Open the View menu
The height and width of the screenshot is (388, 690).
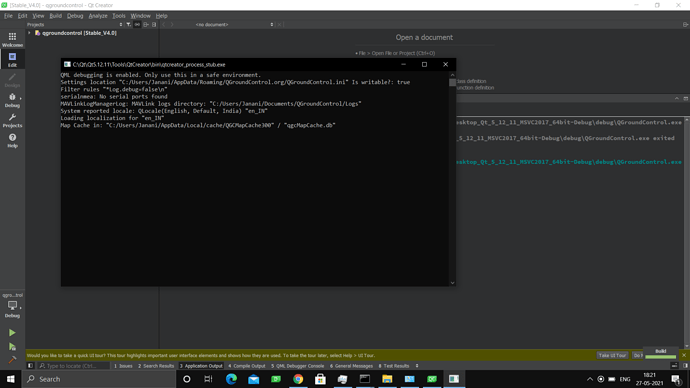(x=38, y=16)
